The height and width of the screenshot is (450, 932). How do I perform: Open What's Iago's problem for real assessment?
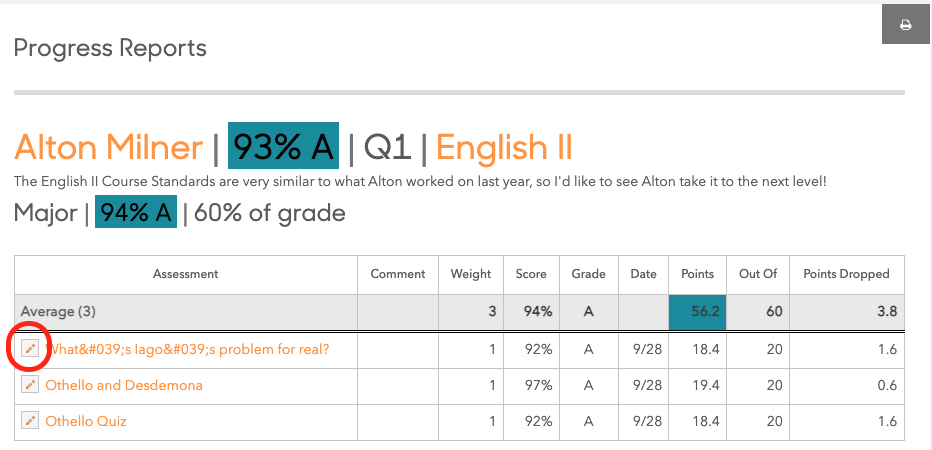click(187, 350)
